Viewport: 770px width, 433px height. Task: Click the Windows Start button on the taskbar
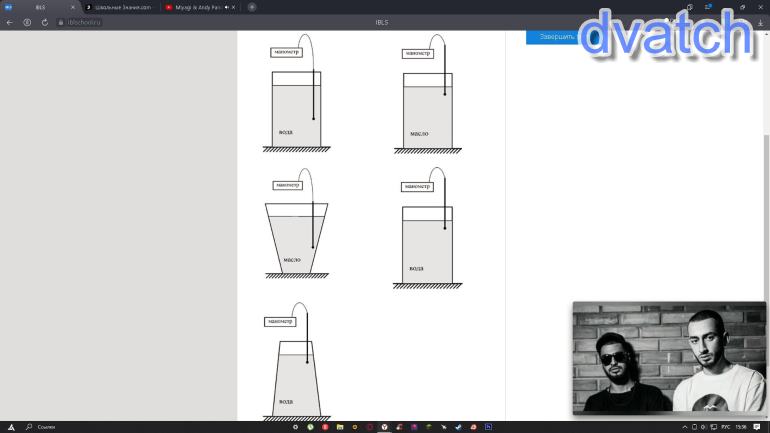tap(11, 427)
